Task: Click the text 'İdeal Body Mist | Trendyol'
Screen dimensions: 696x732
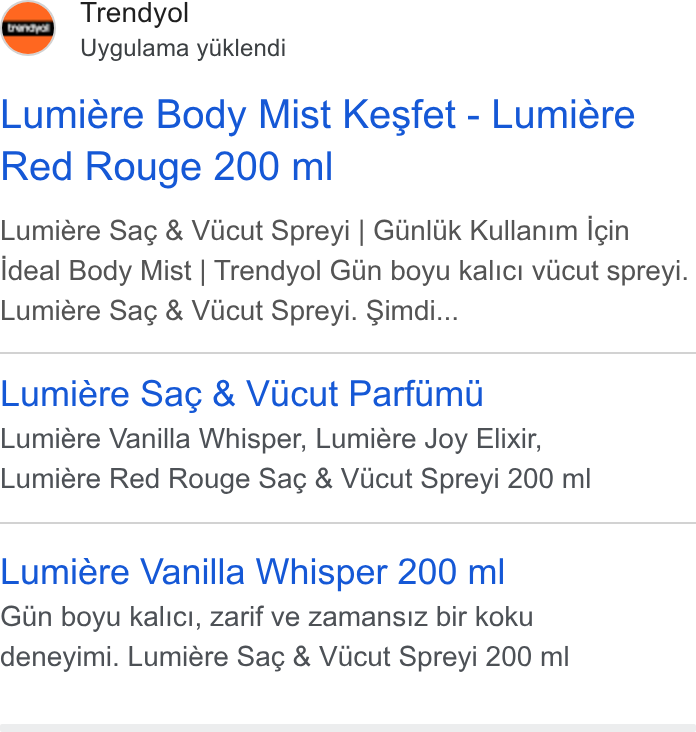Action: tap(161, 271)
